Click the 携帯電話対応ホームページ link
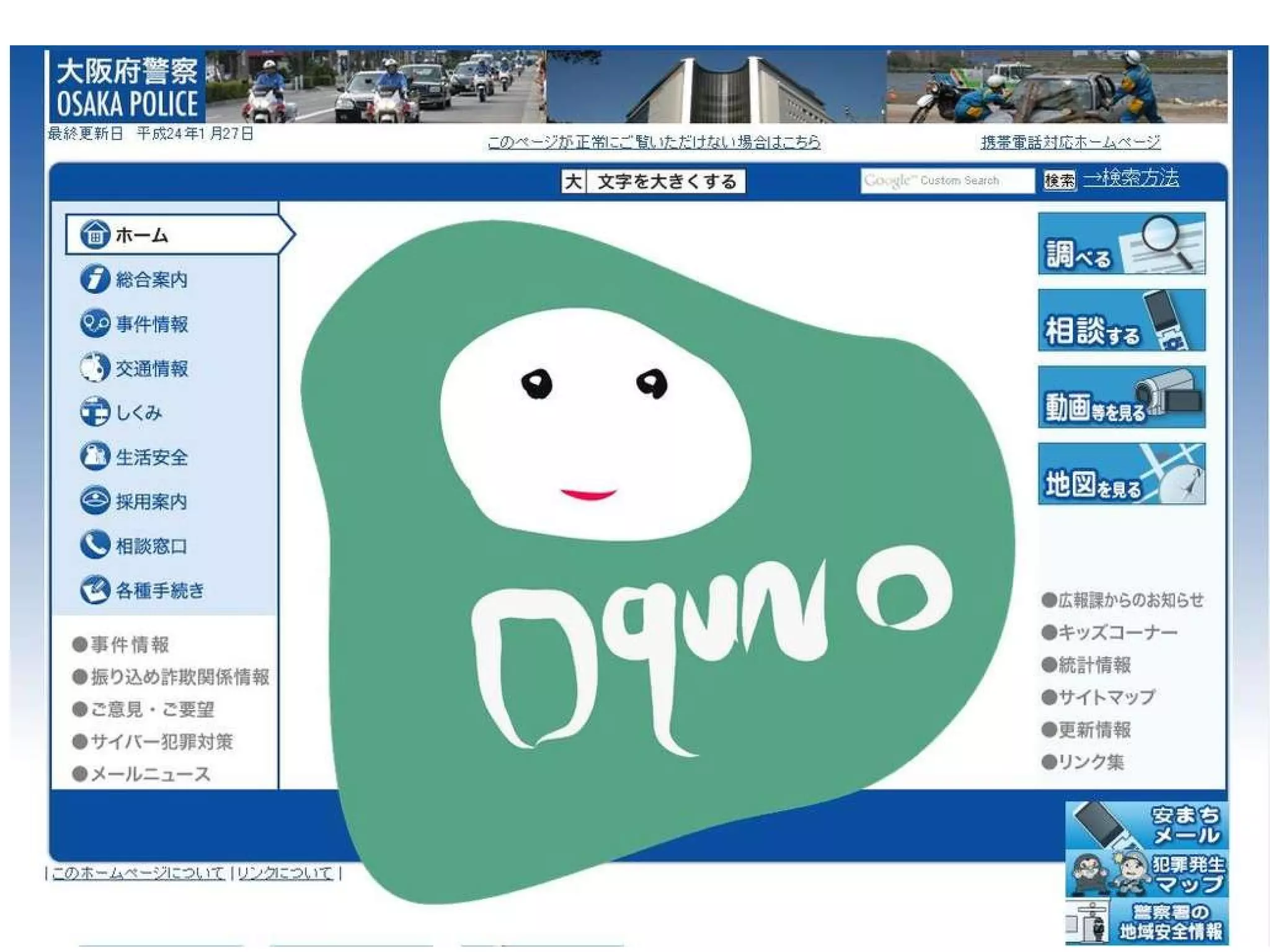1270x952 pixels. pyautogui.click(x=1070, y=143)
